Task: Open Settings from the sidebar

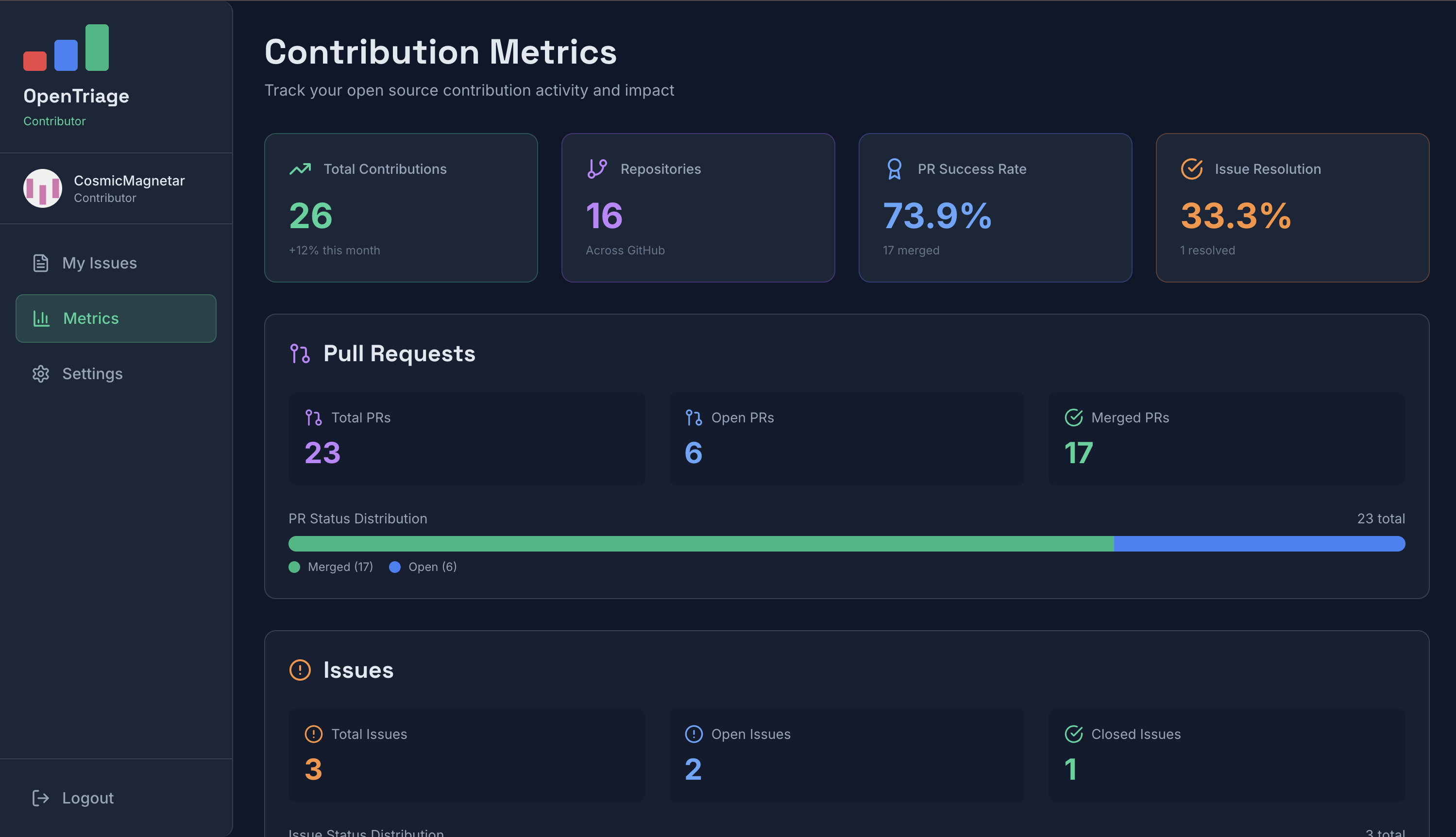Action: pyautogui.click(x=92, y=374)
